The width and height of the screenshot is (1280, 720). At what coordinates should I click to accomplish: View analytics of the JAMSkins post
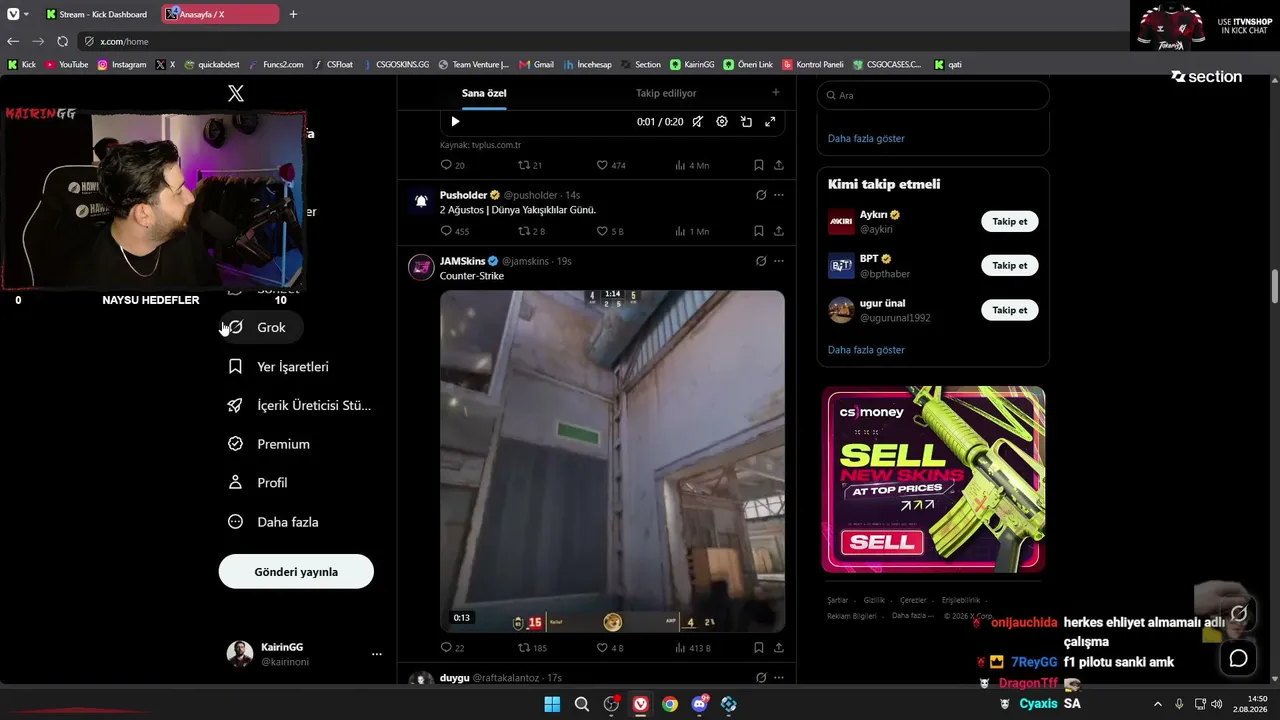pos(692,648)
